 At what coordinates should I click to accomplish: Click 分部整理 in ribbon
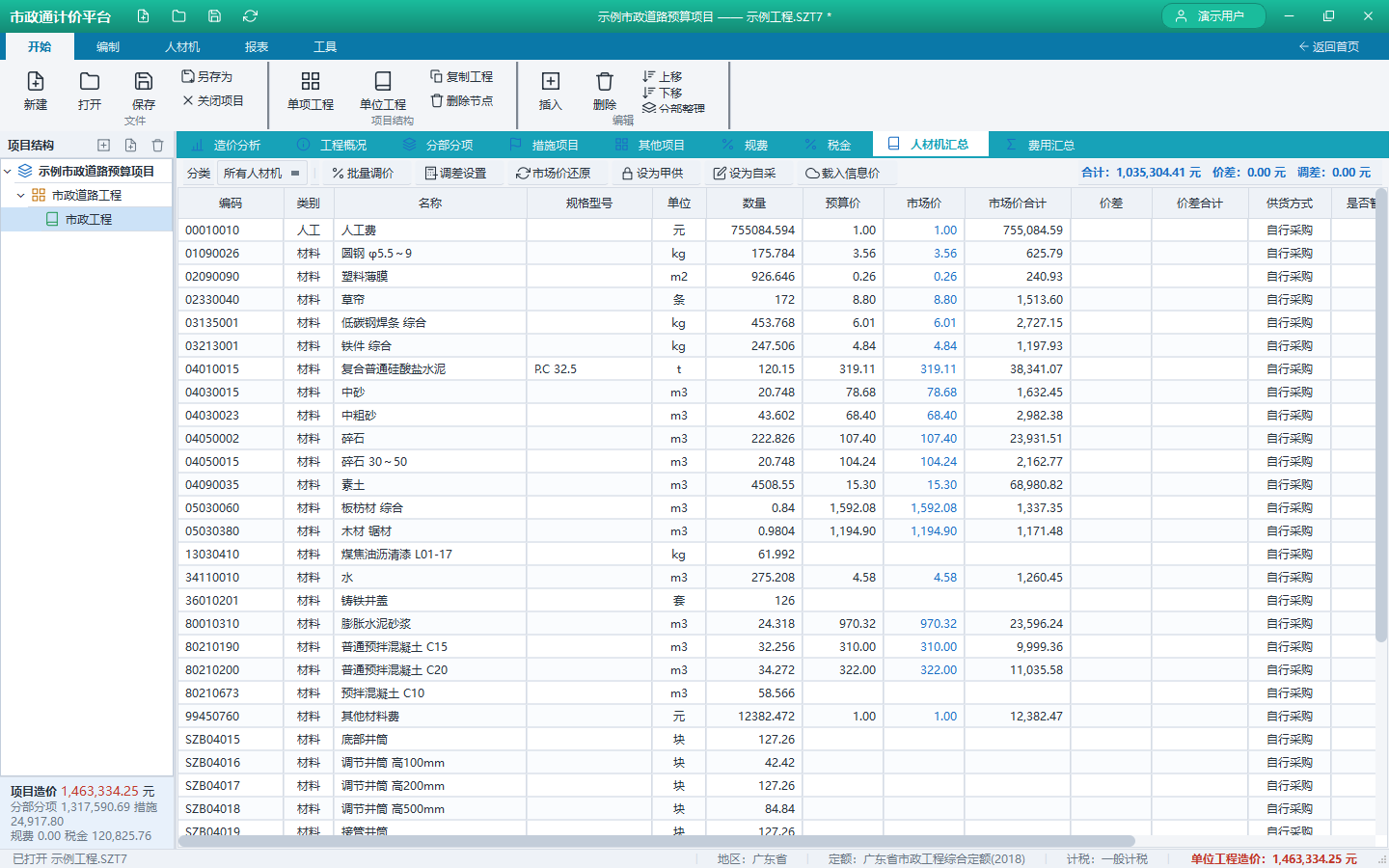[x=673, y=108]
